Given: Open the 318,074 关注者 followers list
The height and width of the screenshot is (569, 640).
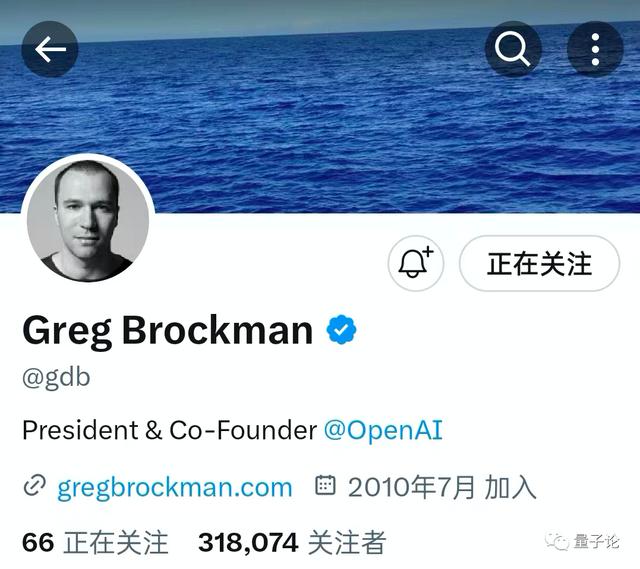Looking at the screenshot, I should click(292, 542).
